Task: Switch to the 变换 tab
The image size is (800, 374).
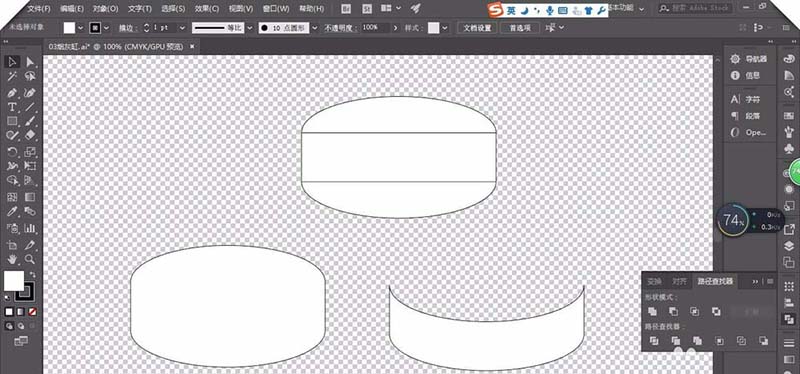Action: coord(654,281)
